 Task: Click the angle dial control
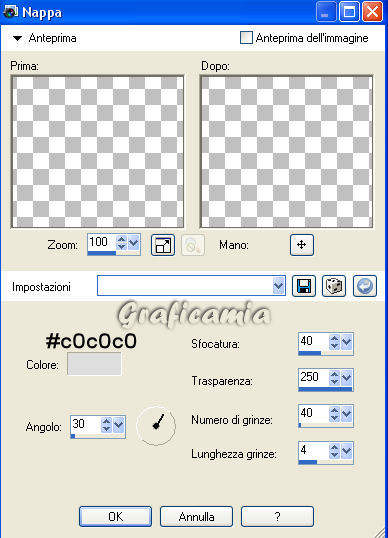156,426
